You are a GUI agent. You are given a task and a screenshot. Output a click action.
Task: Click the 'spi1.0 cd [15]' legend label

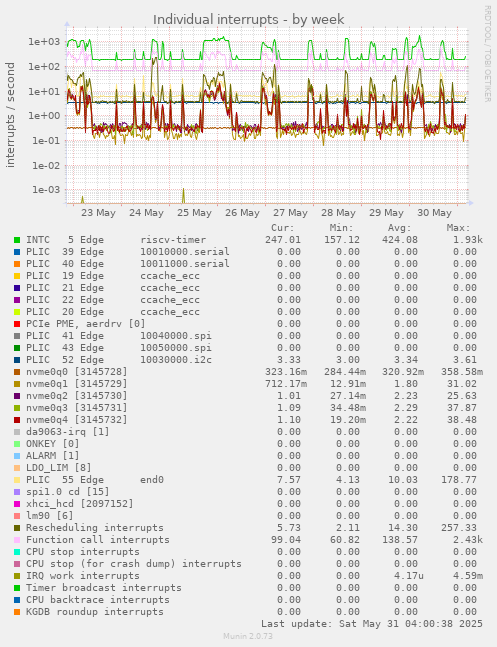pyautogui.click(x=68, y=492)
